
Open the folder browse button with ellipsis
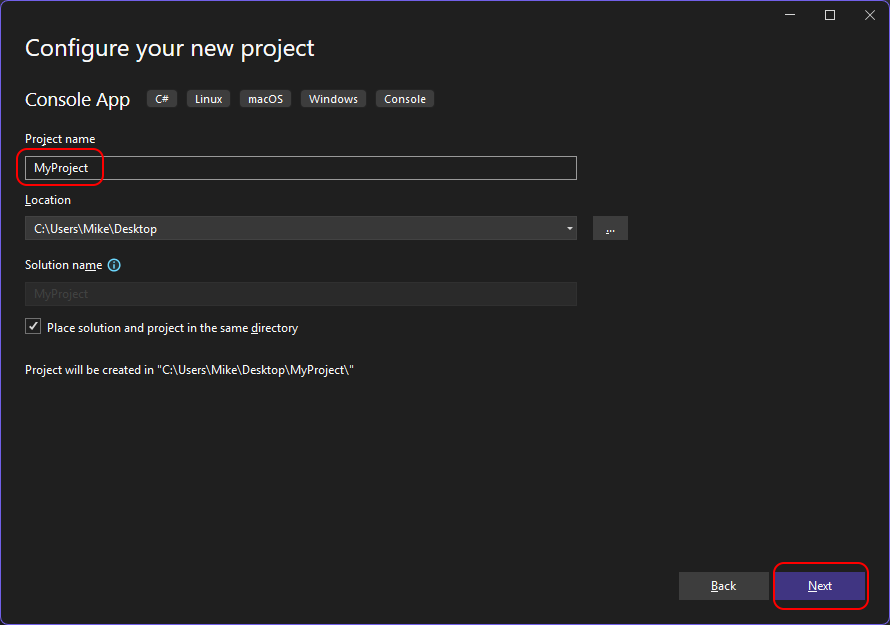tap(610, 229)
